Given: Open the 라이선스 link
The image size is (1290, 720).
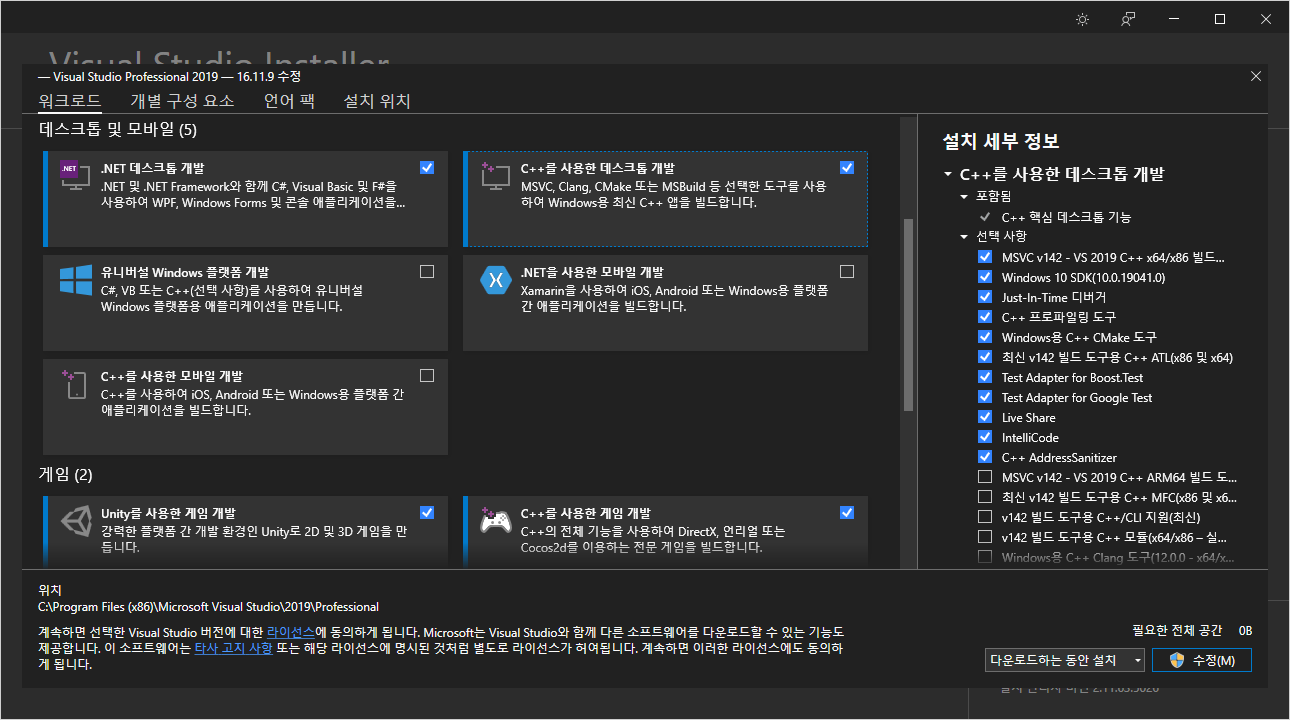Looking at the screenshot, I should (x=291, y=633).
